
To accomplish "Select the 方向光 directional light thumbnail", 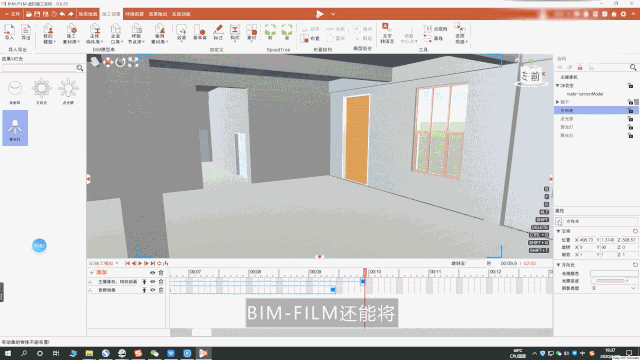I will pyautogui.click(x=42, y=91).
